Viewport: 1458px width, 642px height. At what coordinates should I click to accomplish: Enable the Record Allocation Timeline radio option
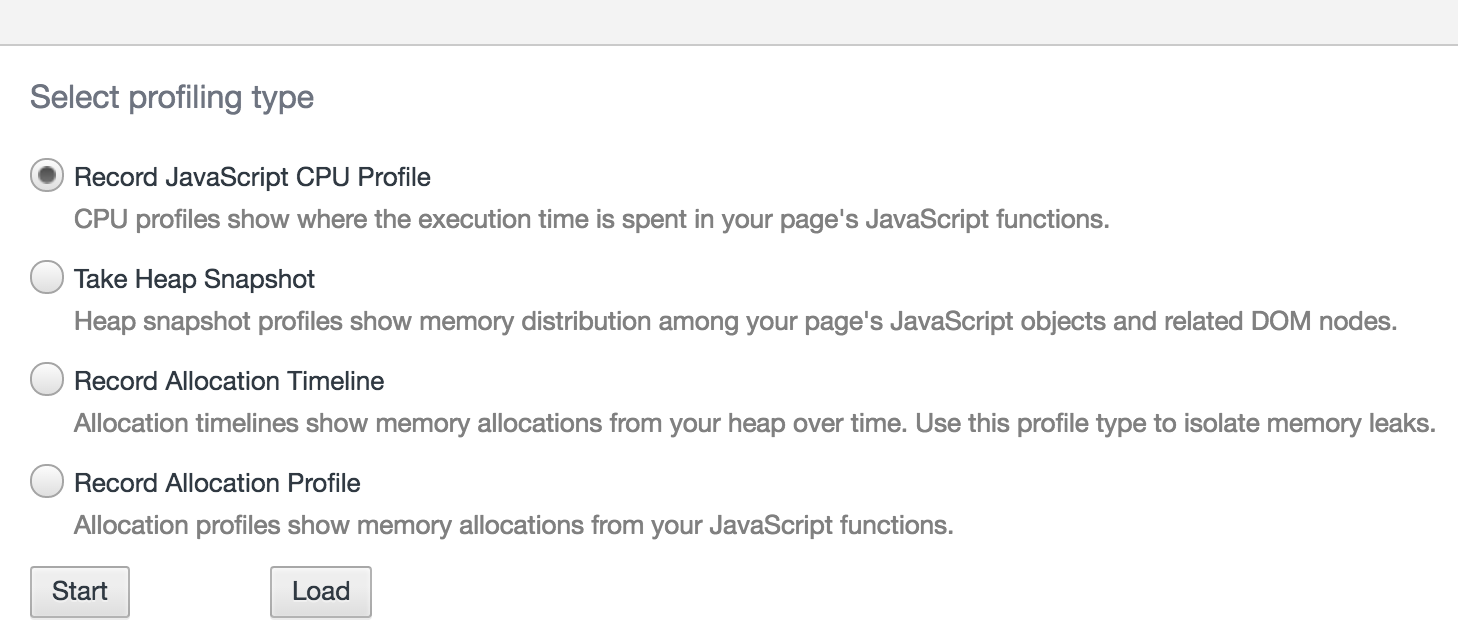tap(47, 381)
